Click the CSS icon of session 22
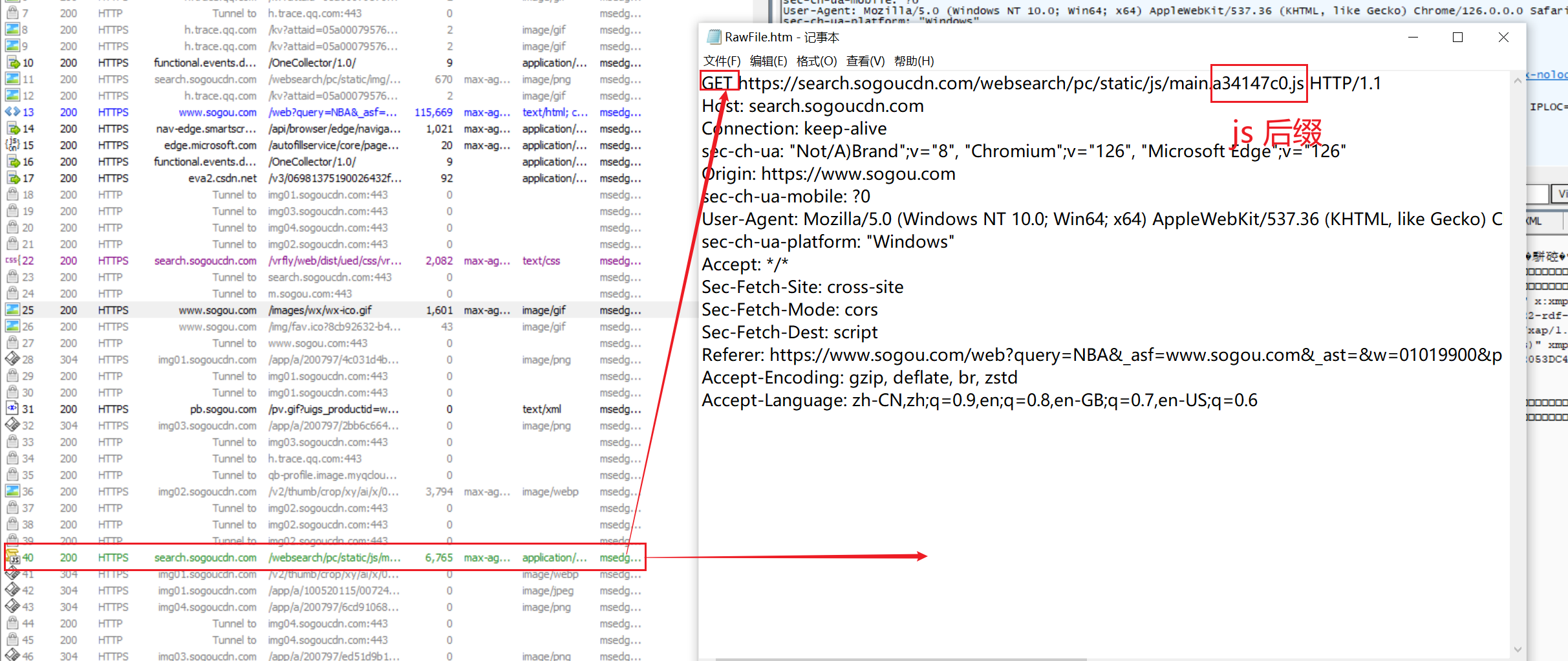This screenshot has height=661, width=1568. (12, 261)
